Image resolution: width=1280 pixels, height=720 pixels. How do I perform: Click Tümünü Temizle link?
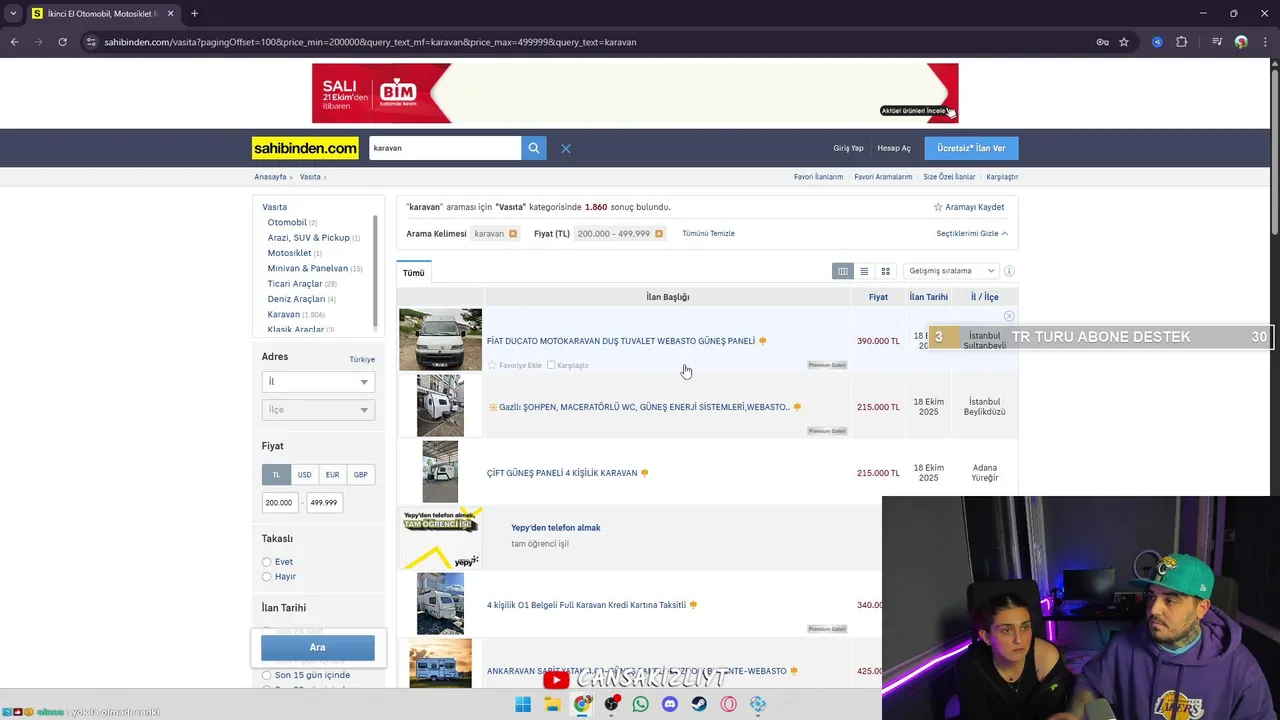point(708,234)
